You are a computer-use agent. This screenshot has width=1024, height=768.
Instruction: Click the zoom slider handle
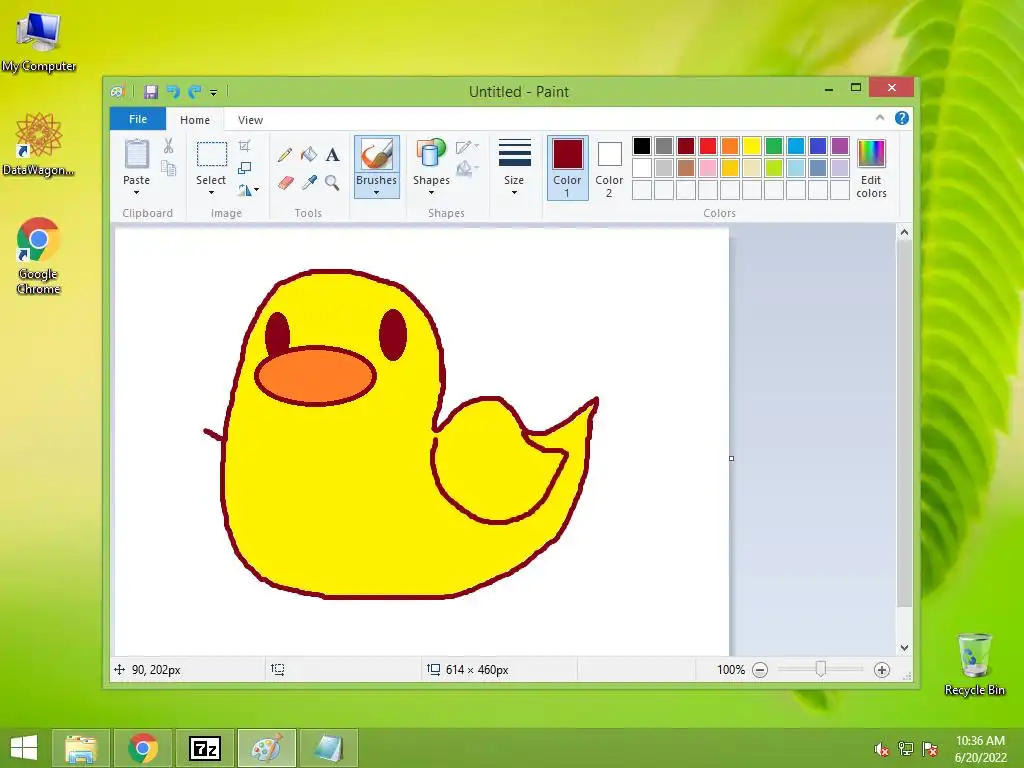click(820, 669)
